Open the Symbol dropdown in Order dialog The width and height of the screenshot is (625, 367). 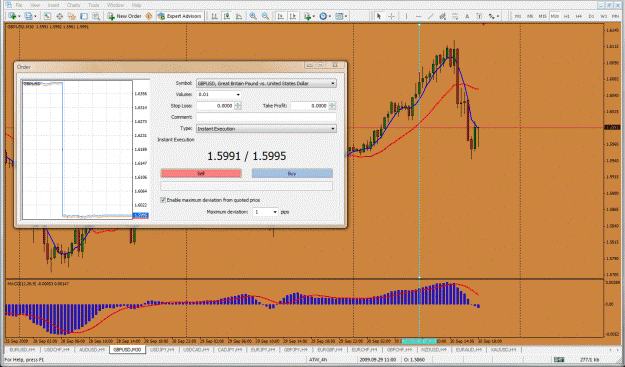[266, 83]
